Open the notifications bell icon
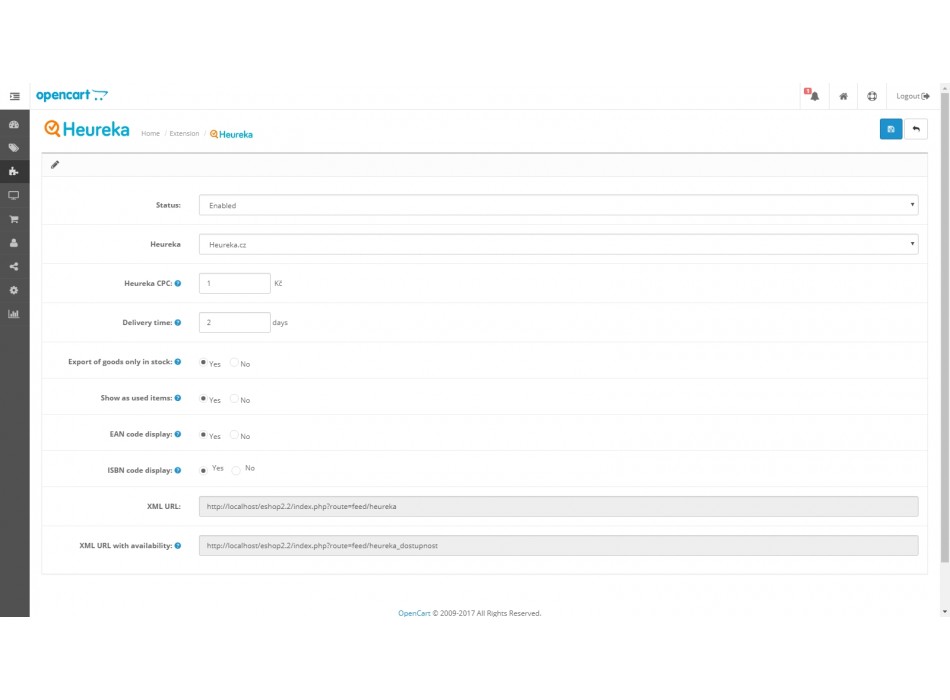Viewport: 950px width, 700px height. [814, 96]
